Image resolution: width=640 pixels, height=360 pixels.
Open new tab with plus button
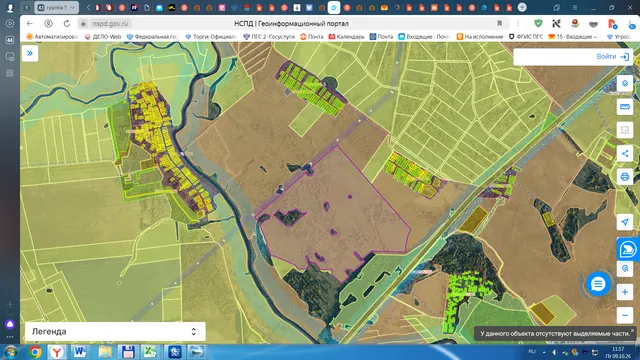coord(522,7)
